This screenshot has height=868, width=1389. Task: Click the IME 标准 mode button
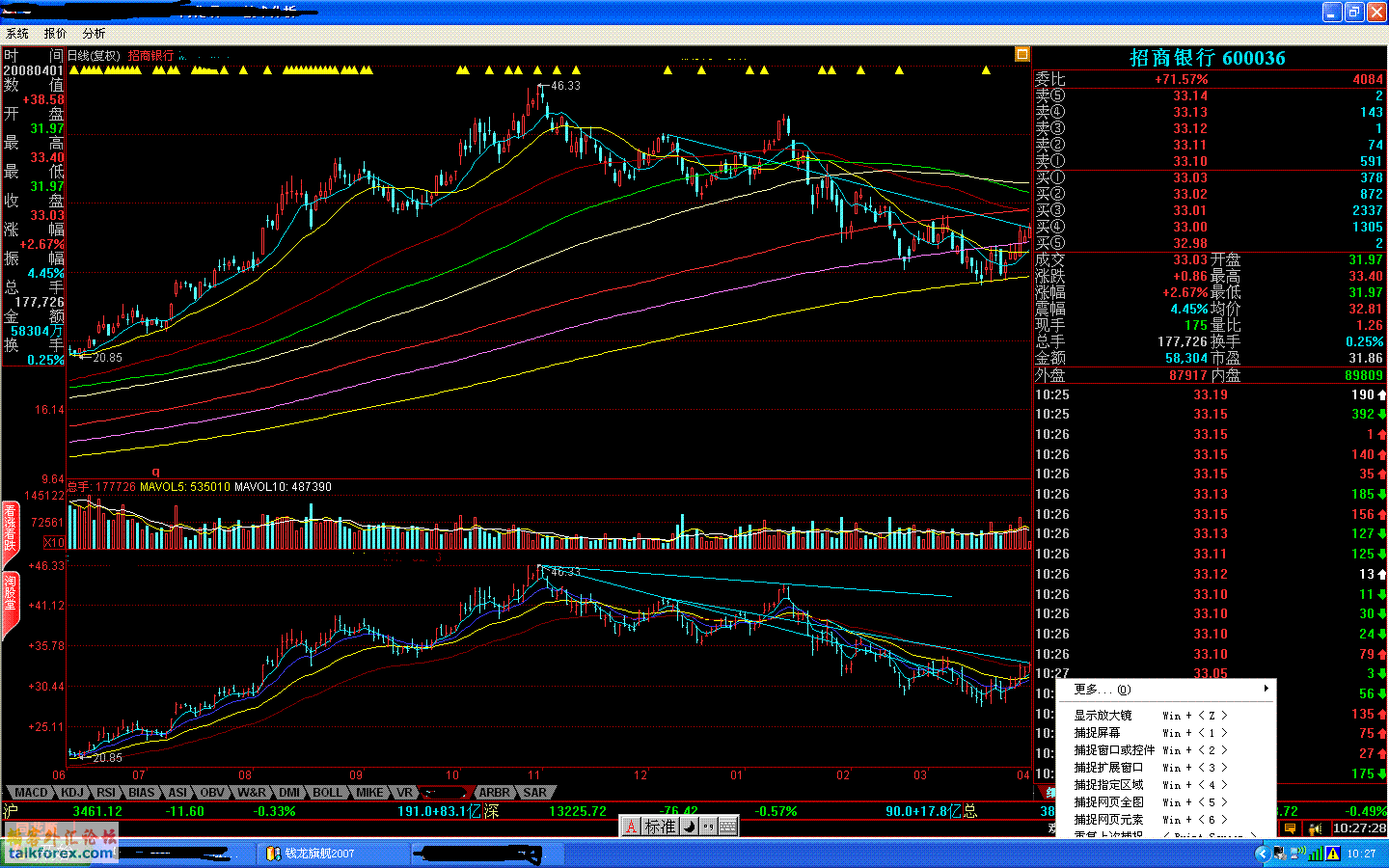coord(660,827)
